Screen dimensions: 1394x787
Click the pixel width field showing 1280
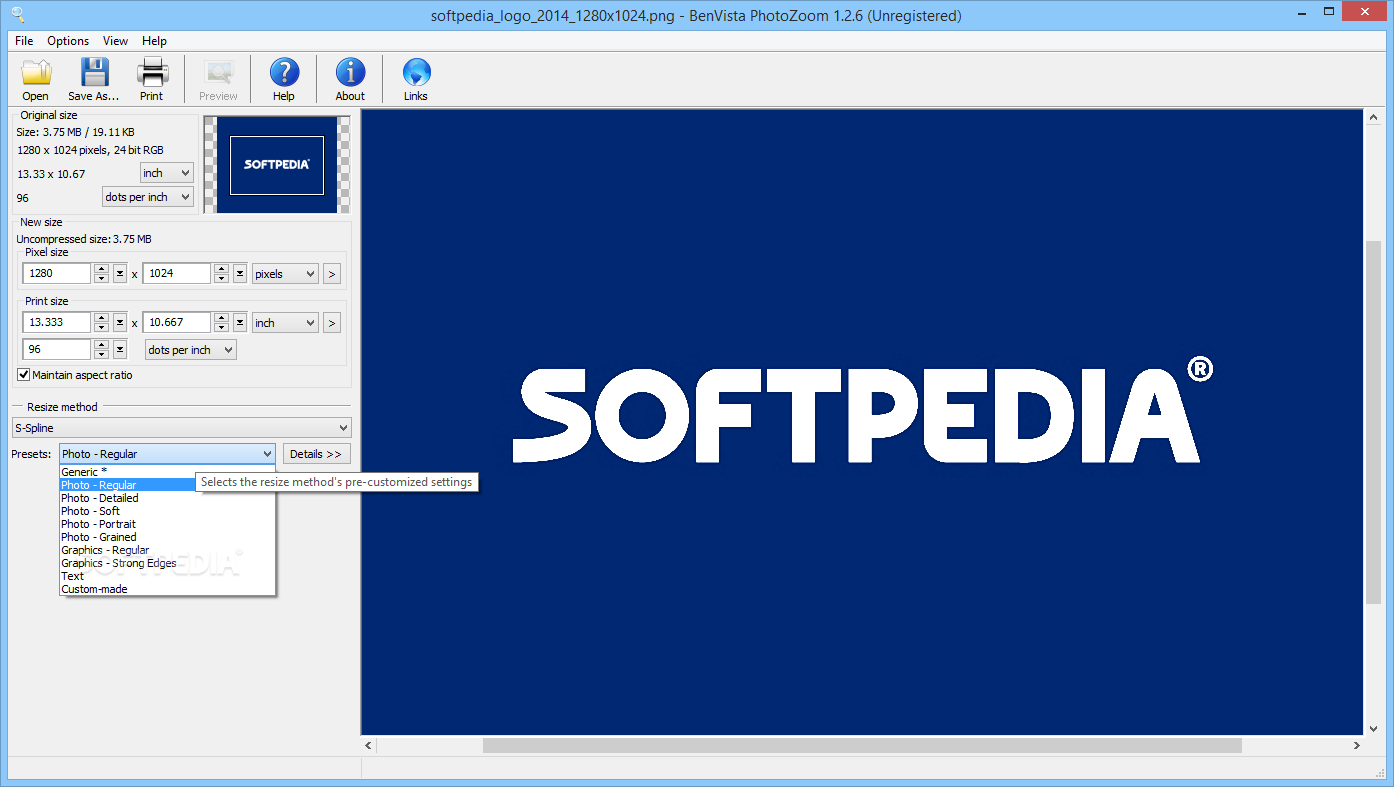57,273
